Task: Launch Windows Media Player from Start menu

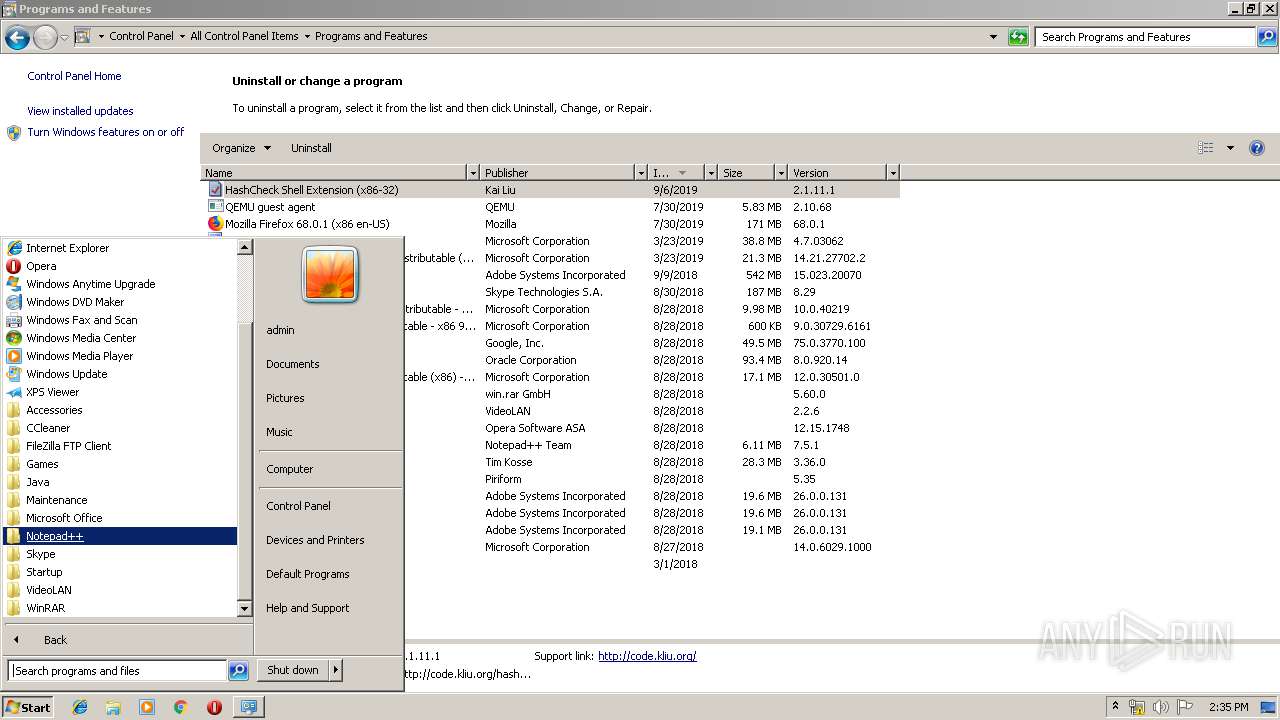Action: coord(80,356)
